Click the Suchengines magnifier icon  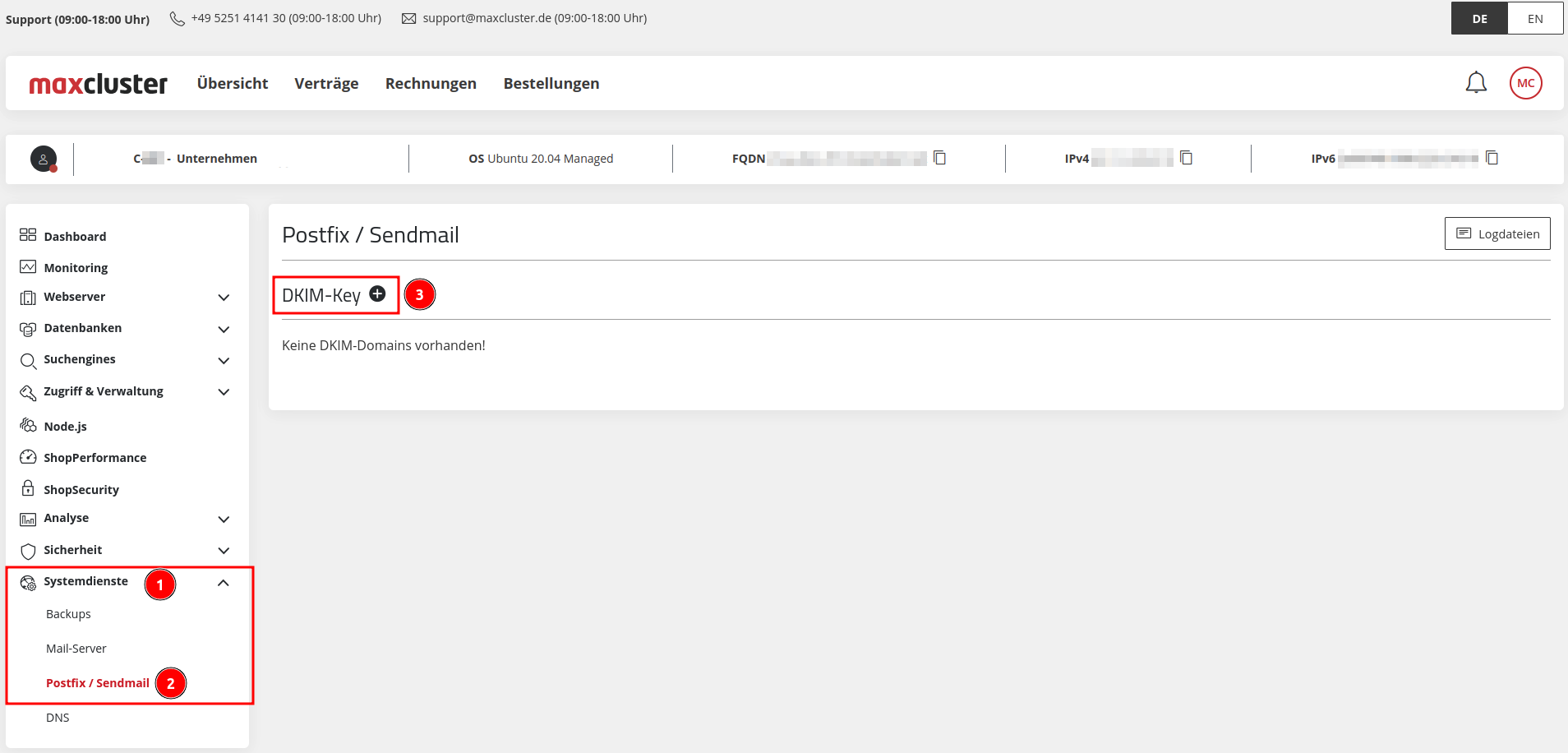[28, 361]
